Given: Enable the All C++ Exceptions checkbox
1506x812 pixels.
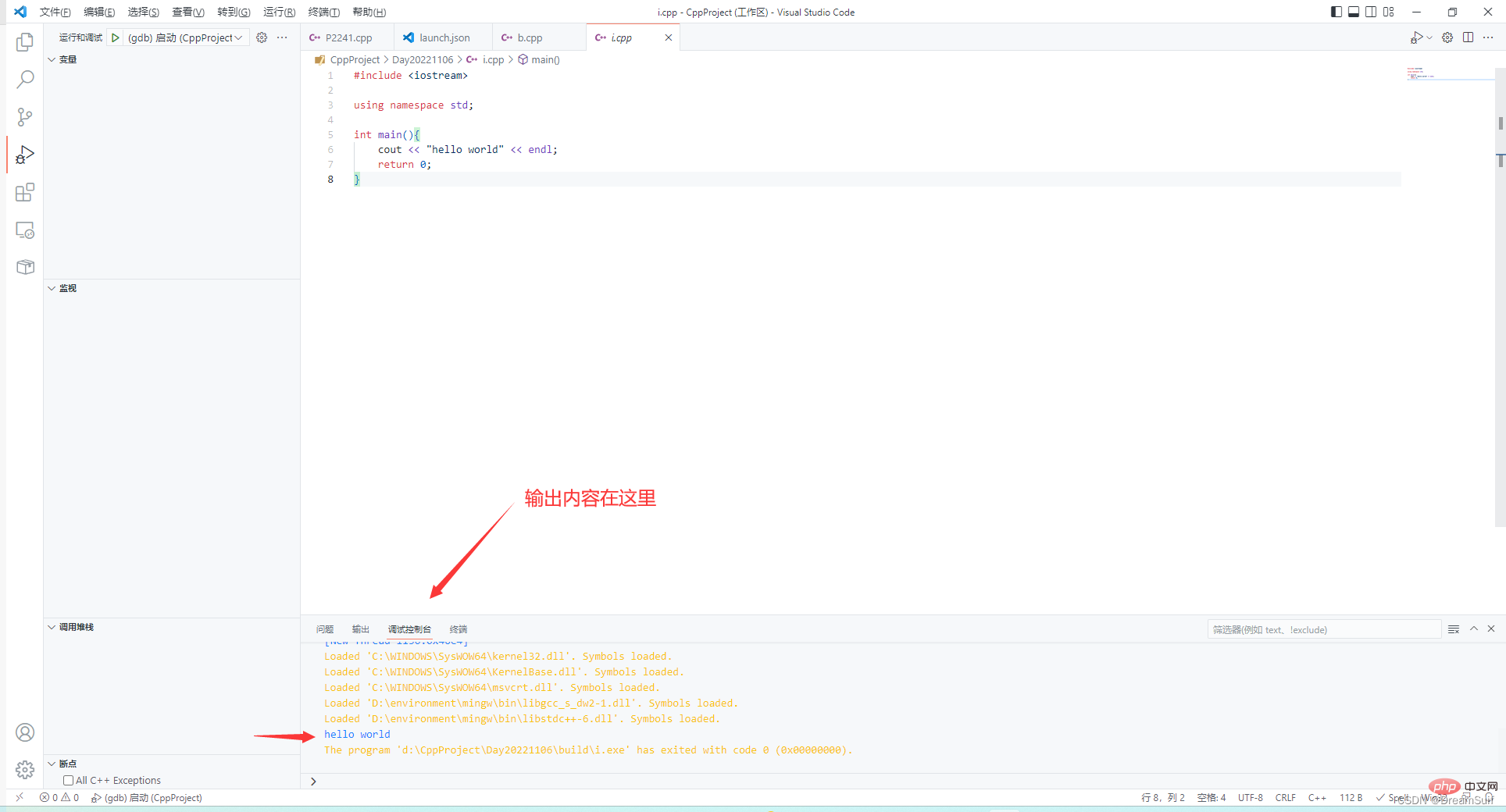Looking at the screenshot, I should (x=69, y=780).
